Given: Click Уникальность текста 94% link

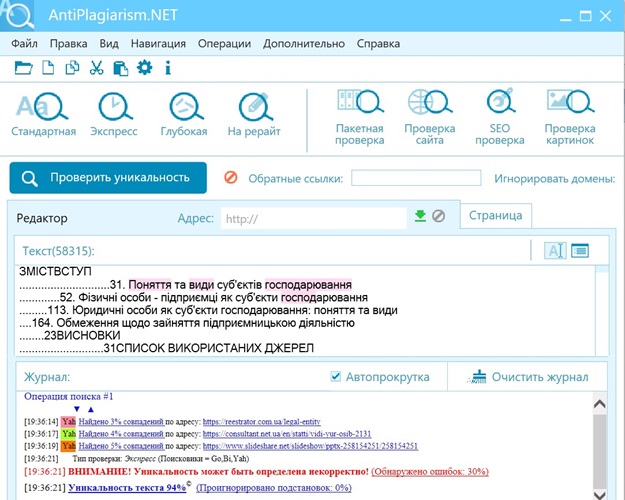Looking at the screenshot, I should pos(127,488).
